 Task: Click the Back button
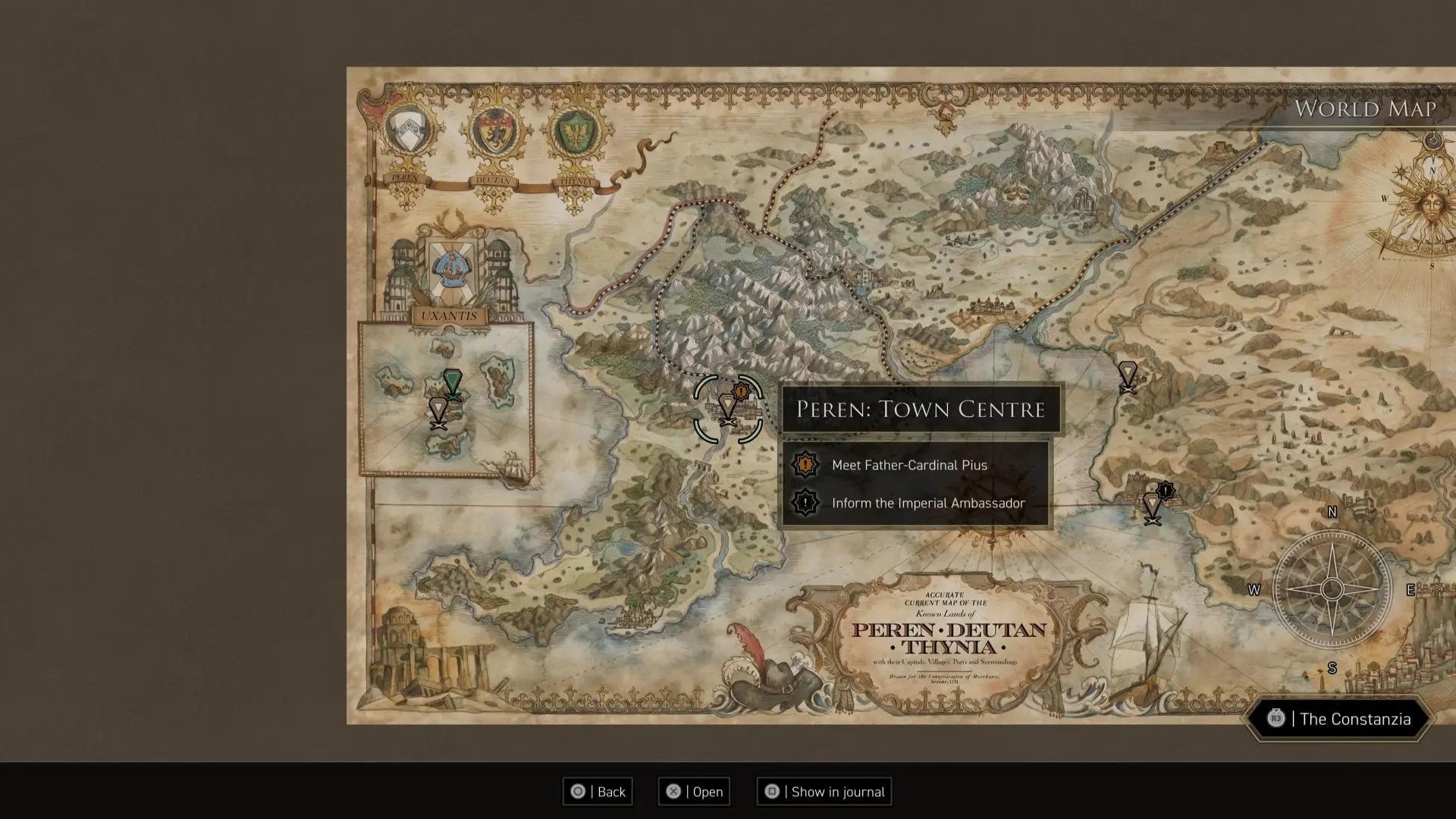pyautogui.click(x=598, y=792)
